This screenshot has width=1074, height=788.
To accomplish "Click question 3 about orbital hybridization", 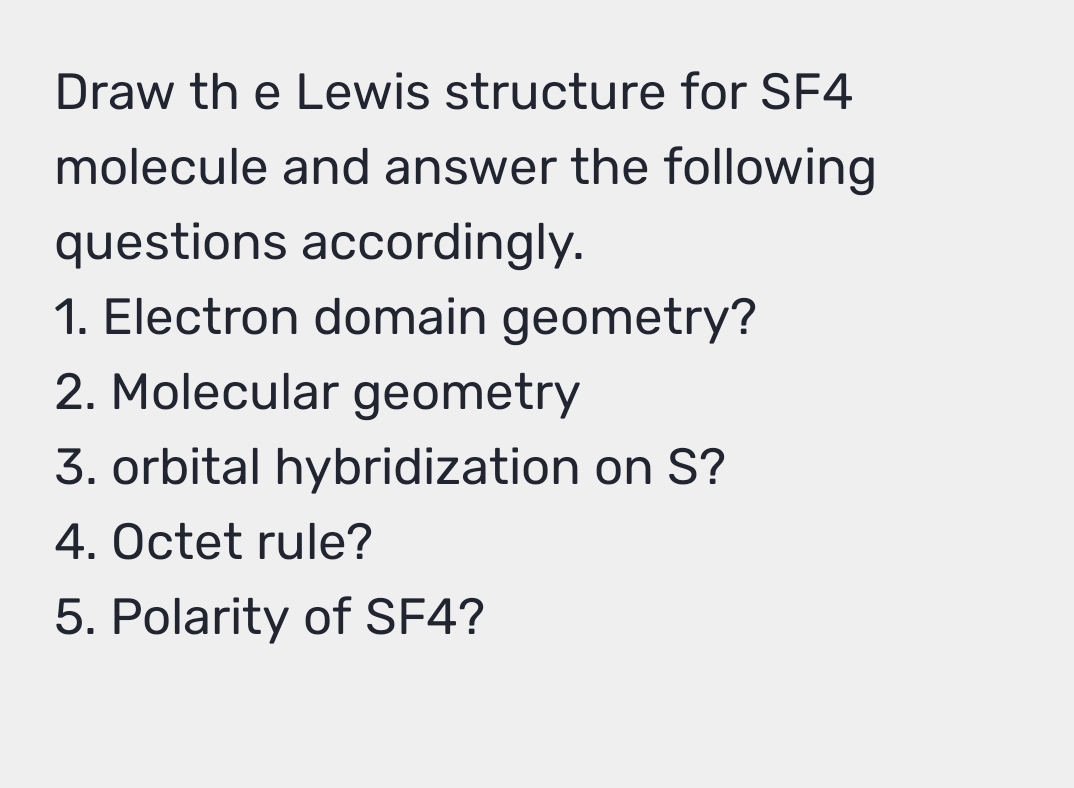I will click(390, 468).
